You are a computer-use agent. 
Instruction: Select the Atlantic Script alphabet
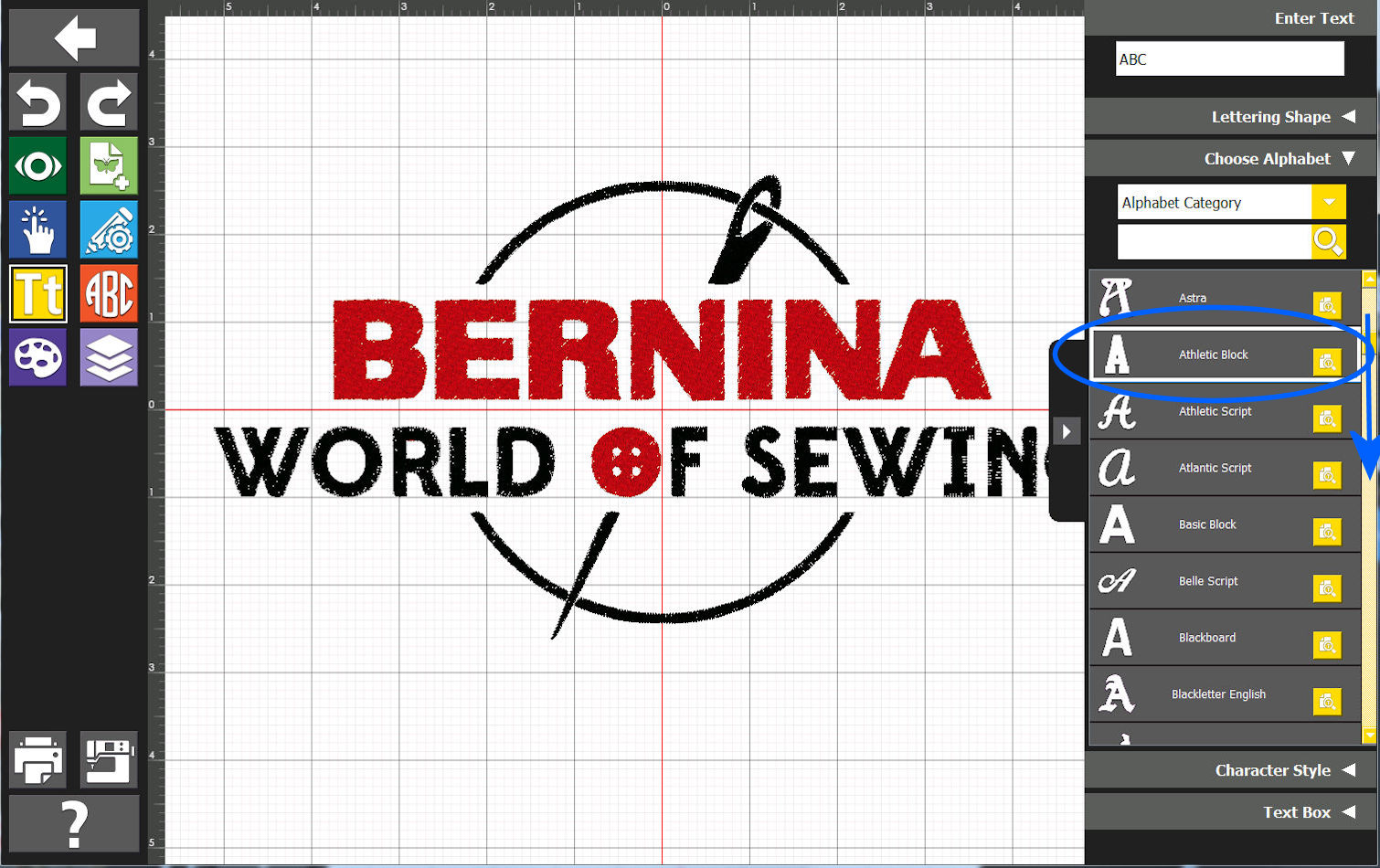[x=1225, y=468]
